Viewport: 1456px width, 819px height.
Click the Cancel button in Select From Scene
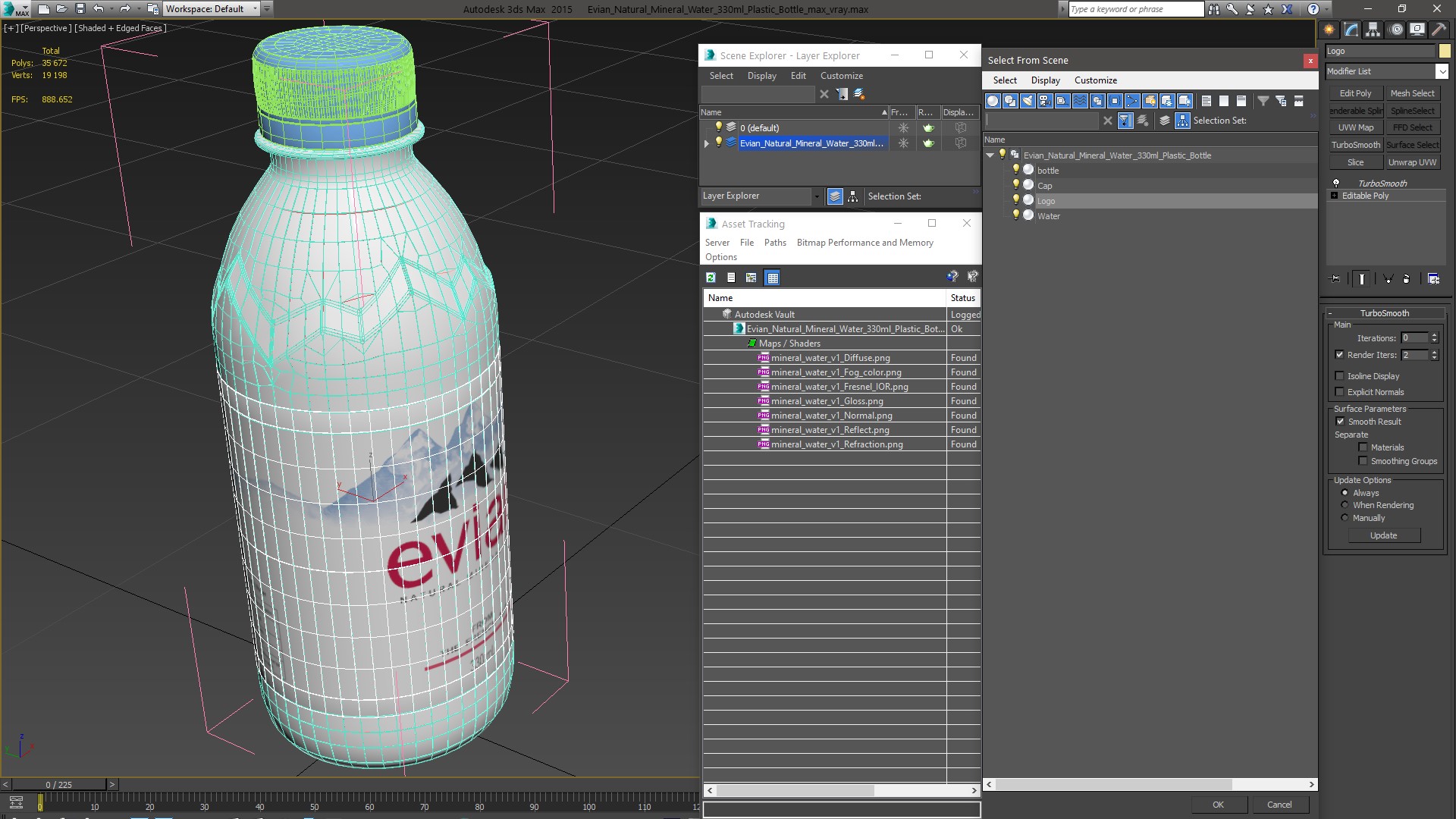coord(1279,805)
